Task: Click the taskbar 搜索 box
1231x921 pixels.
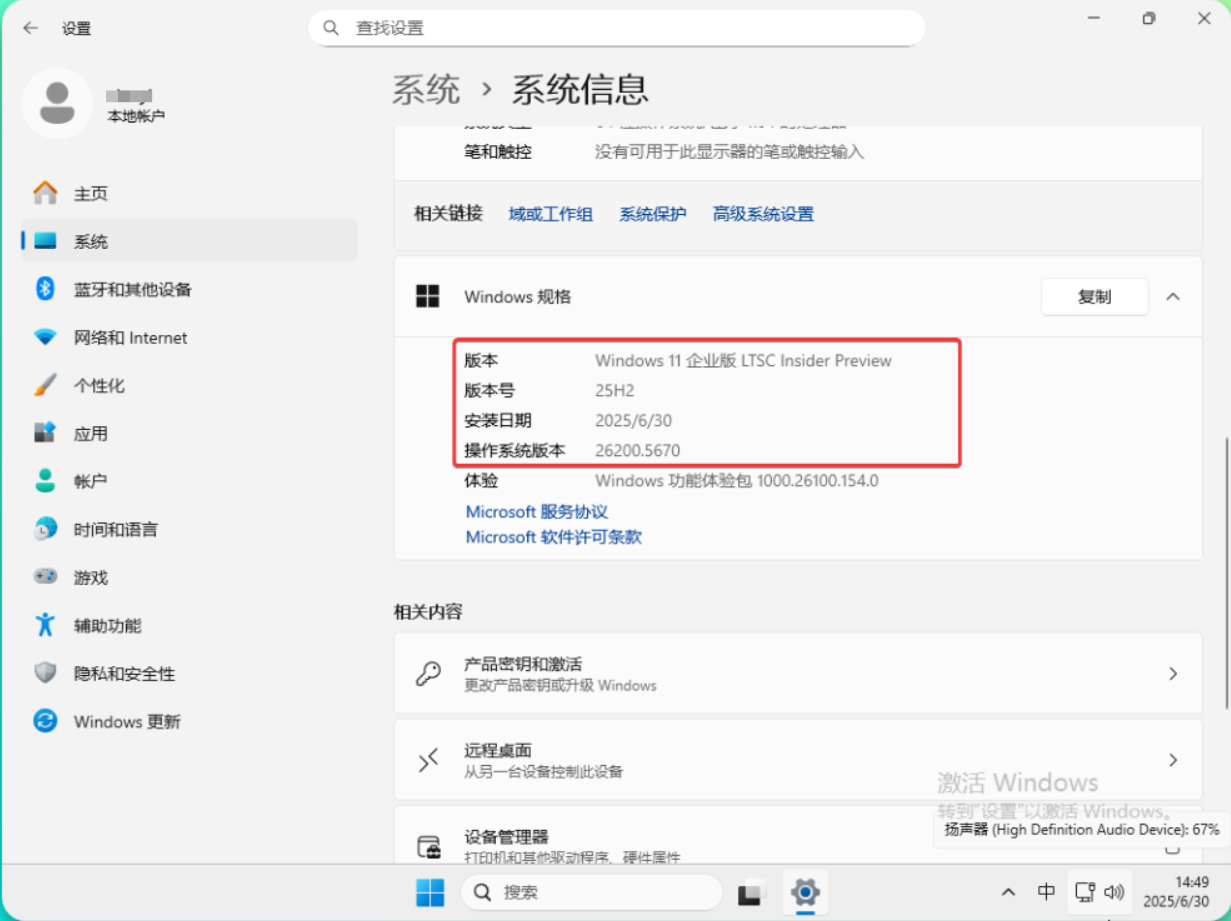Action: click(x=592, y=892)
